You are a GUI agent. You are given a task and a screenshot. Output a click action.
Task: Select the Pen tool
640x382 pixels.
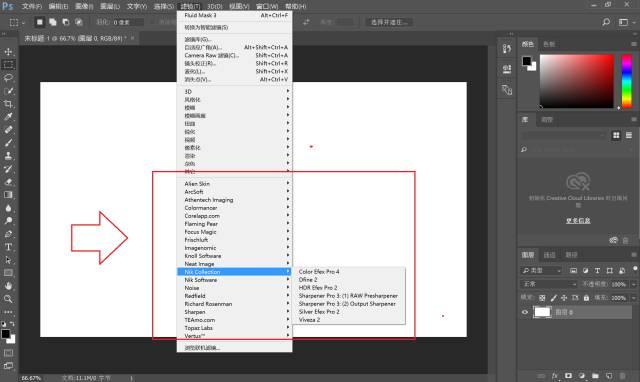point(8,234)
